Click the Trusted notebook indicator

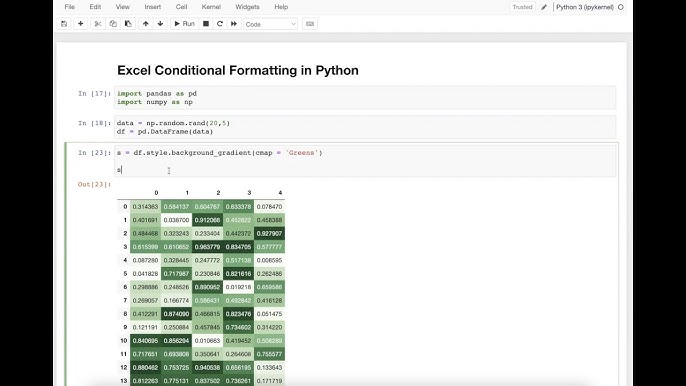(522, 7)
